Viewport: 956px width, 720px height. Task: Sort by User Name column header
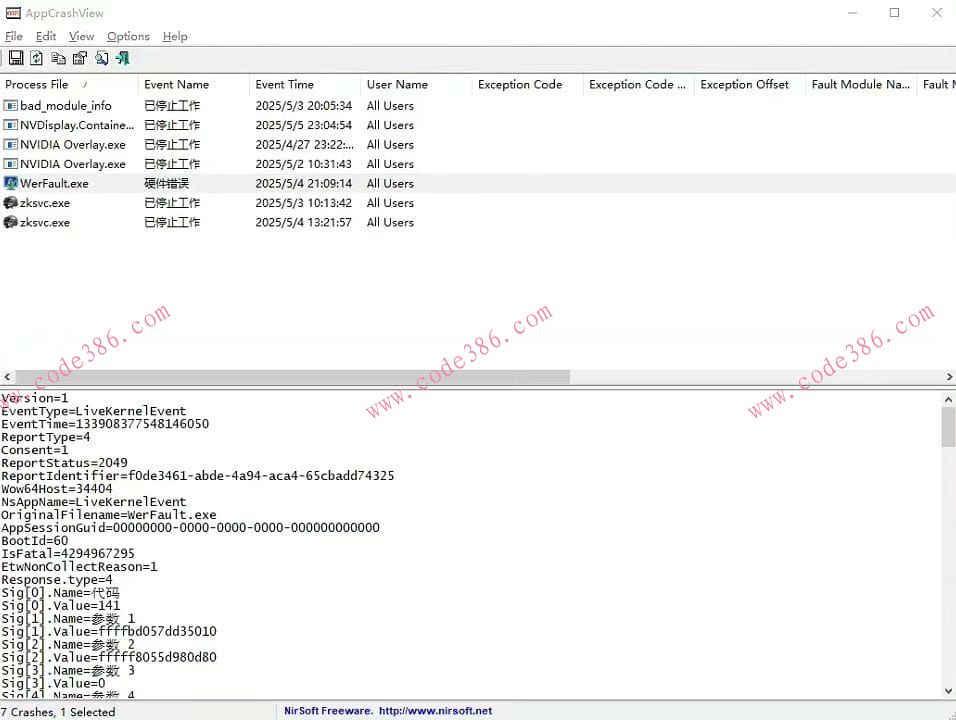coord(416,85)
